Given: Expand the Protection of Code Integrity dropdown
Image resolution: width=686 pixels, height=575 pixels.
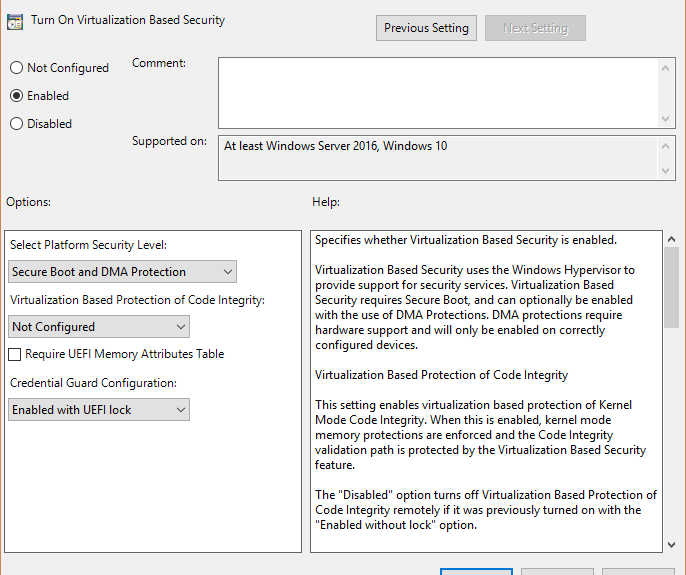Looking at the screenshot, I should [99, 327].
